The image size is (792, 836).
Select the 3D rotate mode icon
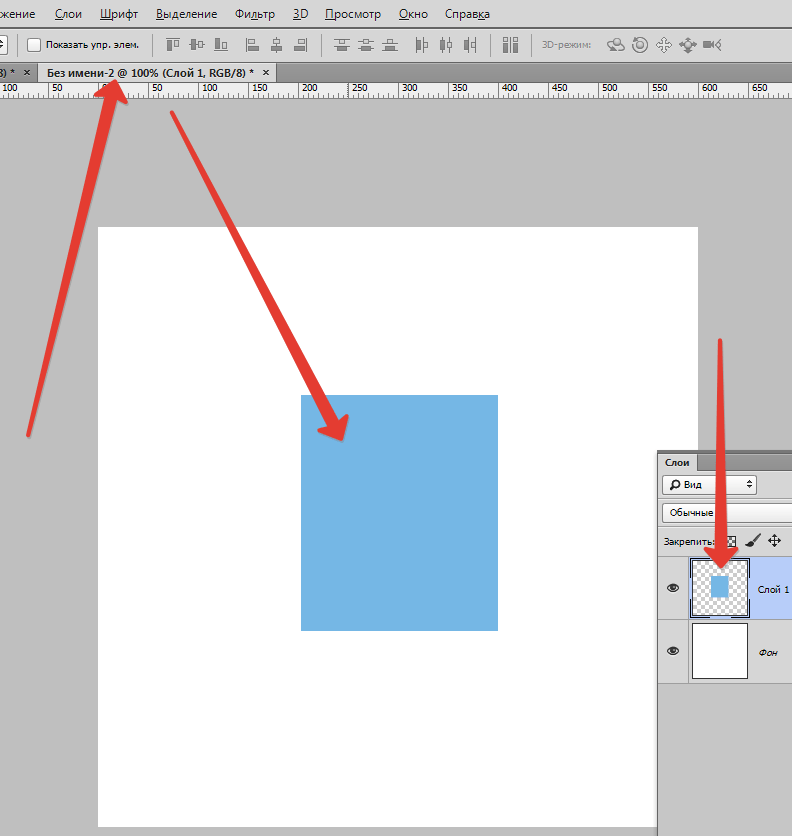point(616,45)
